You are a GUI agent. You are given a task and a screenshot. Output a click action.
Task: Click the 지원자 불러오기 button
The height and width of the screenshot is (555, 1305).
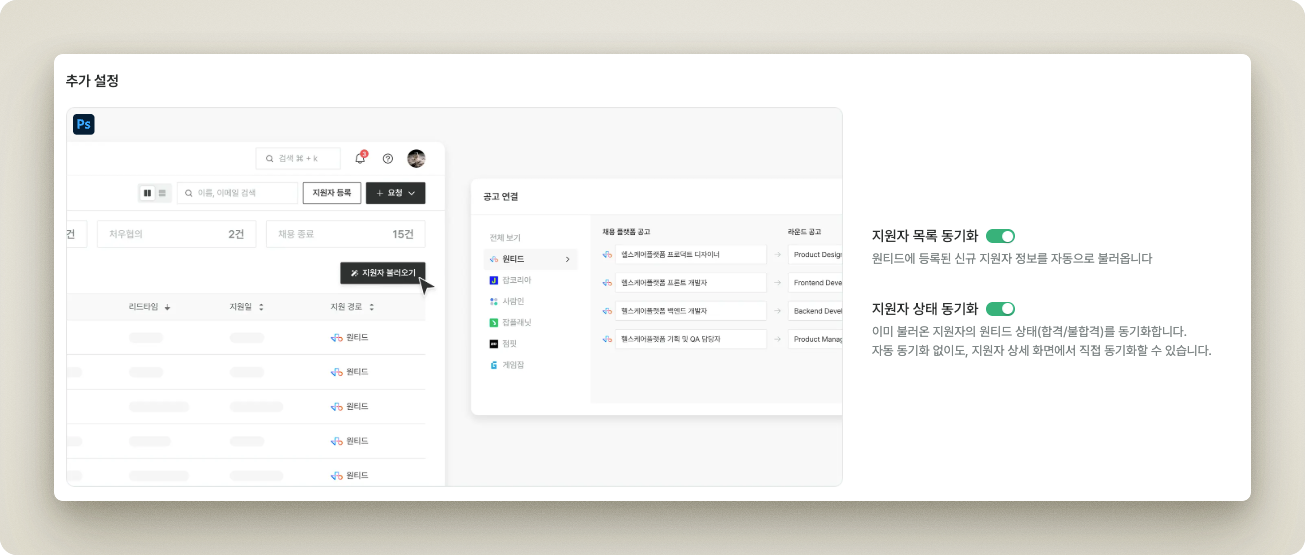[382, 273]
